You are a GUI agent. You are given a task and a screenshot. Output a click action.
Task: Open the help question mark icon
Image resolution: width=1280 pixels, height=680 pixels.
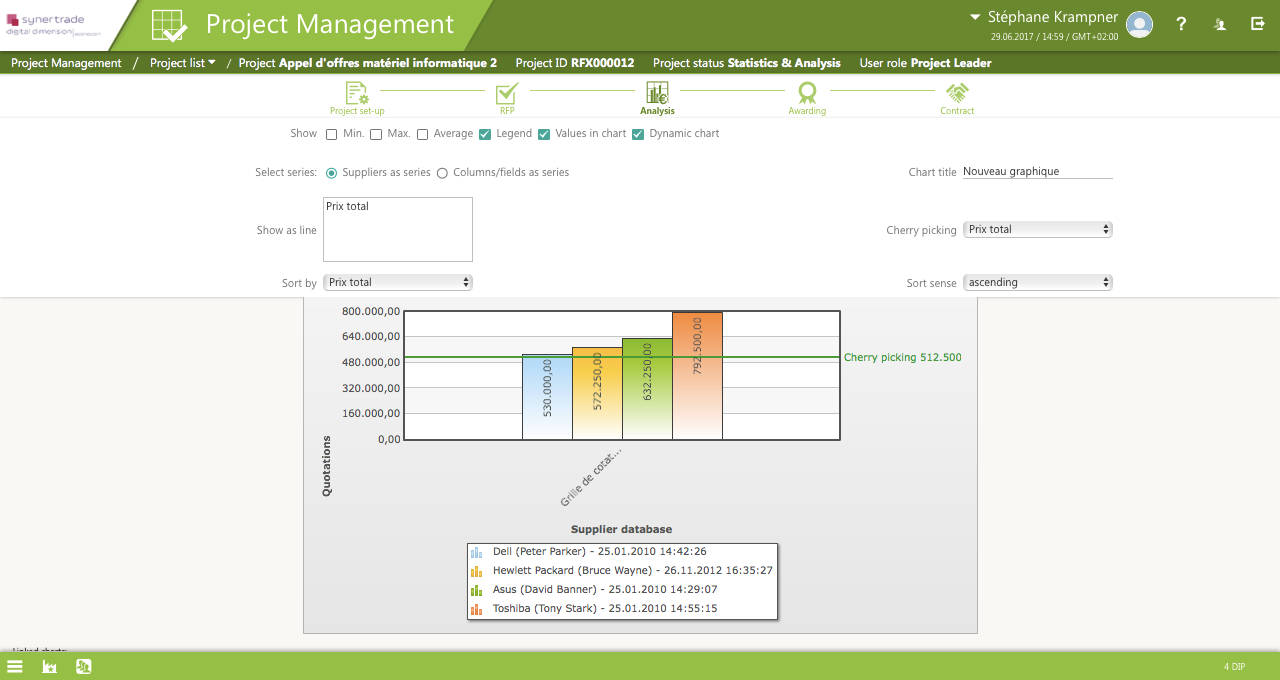(1181, 23)
